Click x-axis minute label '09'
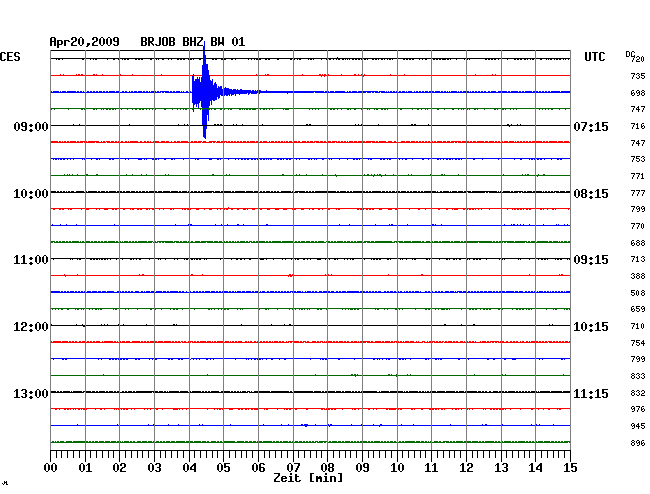Screen dimensions: 650x494 pos(362,467)
